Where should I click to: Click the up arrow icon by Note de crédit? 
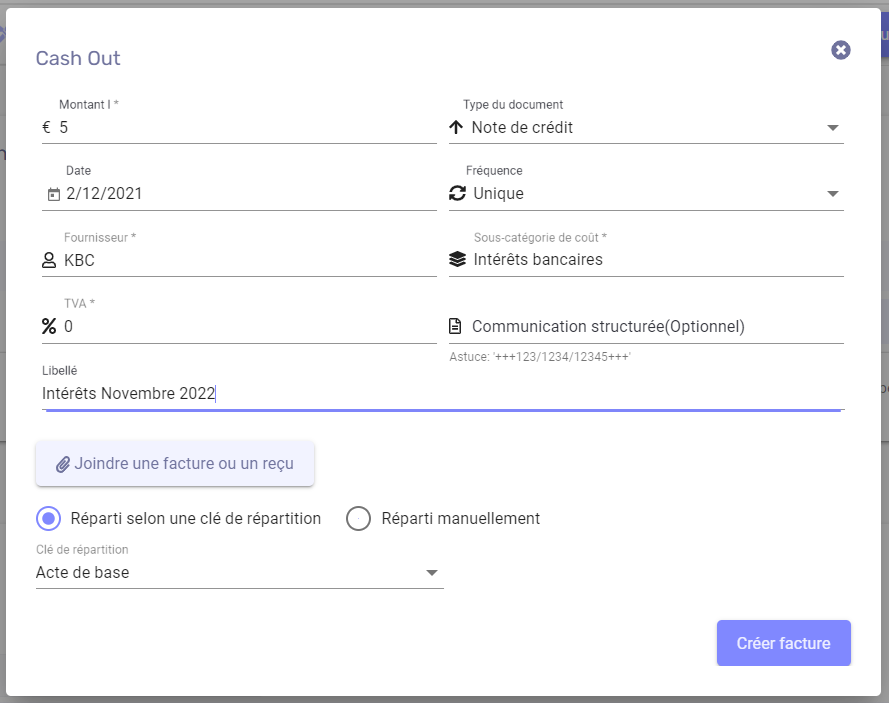click(456, 127)
